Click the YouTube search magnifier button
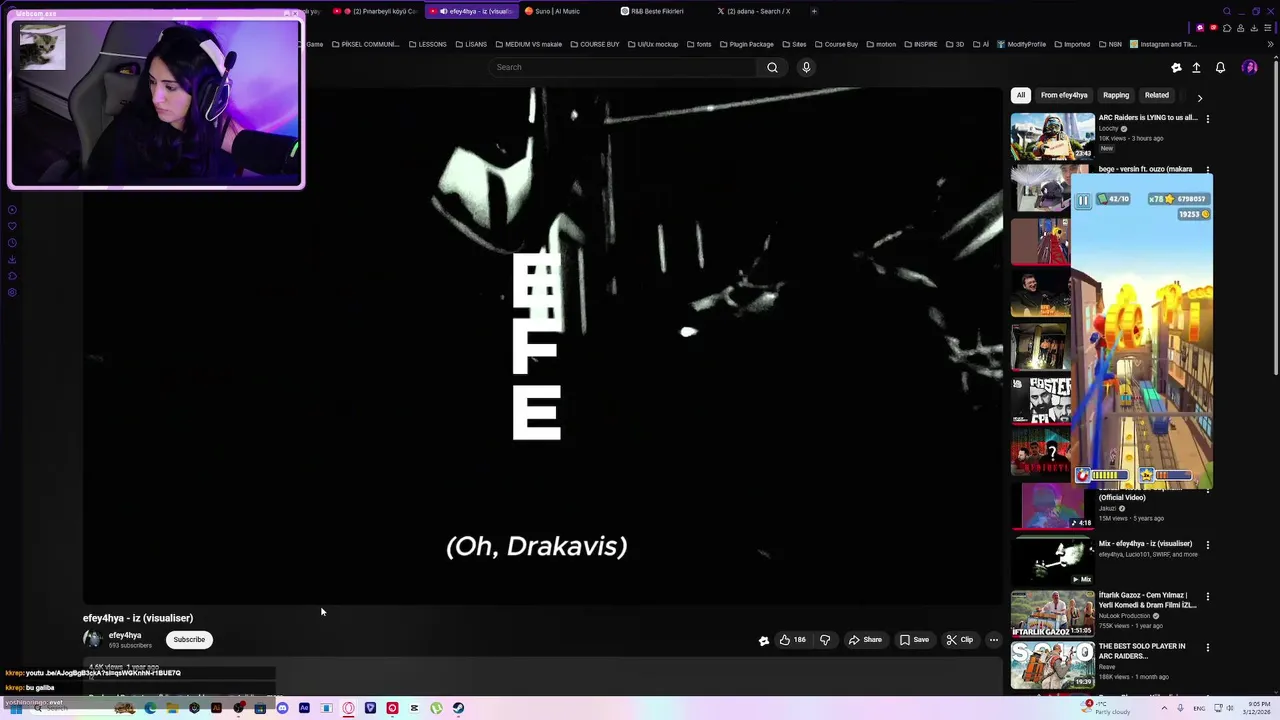 [x=772, y=67]
